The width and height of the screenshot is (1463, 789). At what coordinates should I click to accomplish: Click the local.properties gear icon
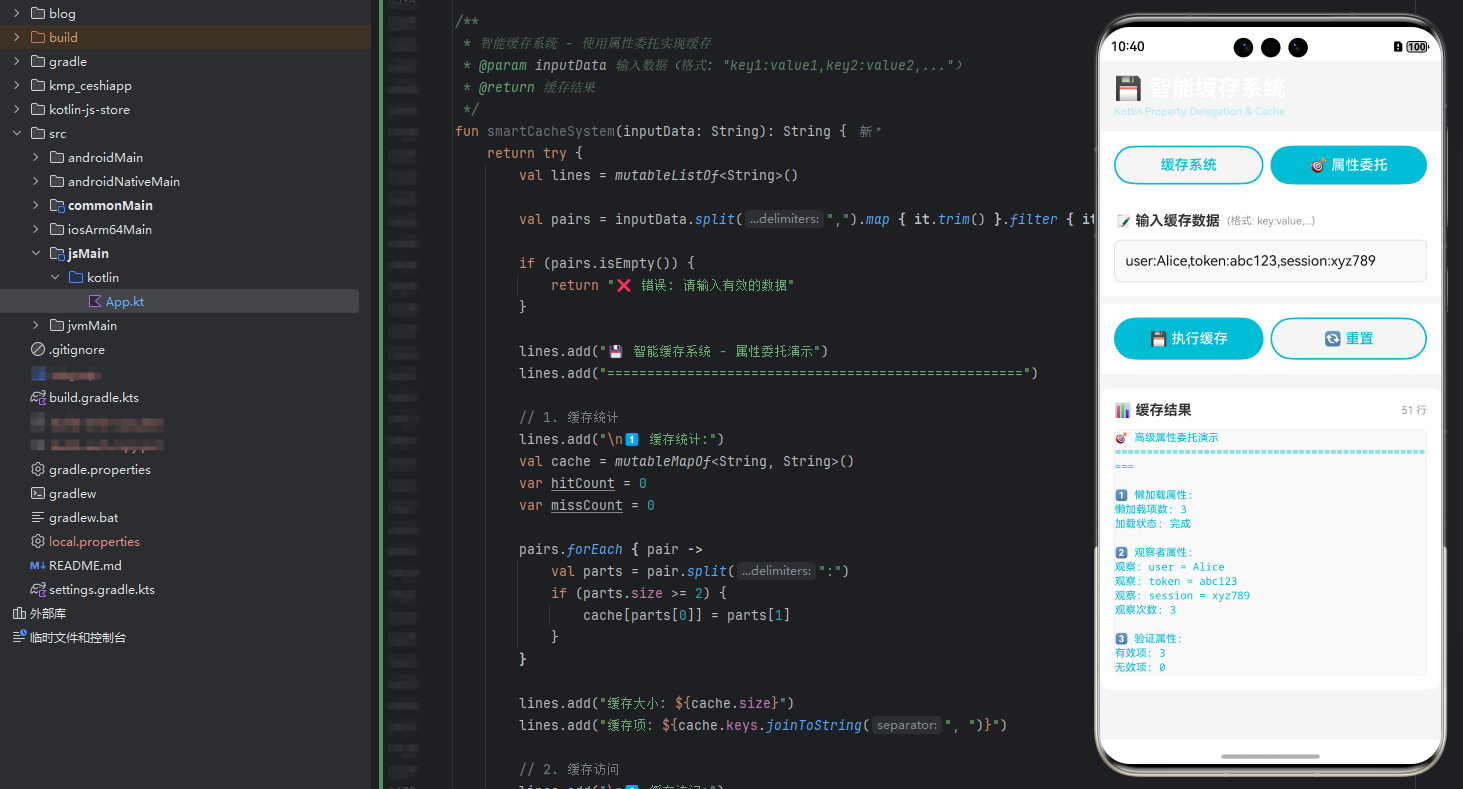click(x=38, y=542)
